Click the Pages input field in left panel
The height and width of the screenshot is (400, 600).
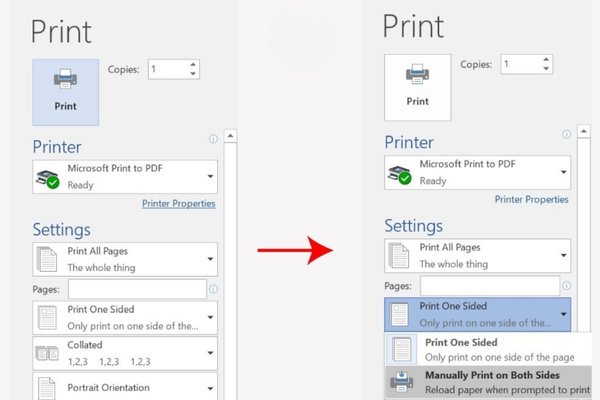[137, 289]
